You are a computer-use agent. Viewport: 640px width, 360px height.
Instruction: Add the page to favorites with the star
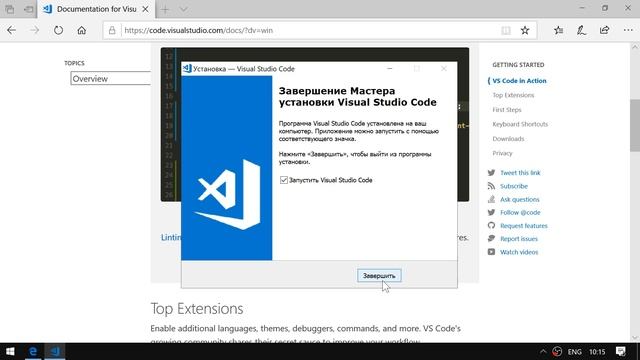pos(525,30)
